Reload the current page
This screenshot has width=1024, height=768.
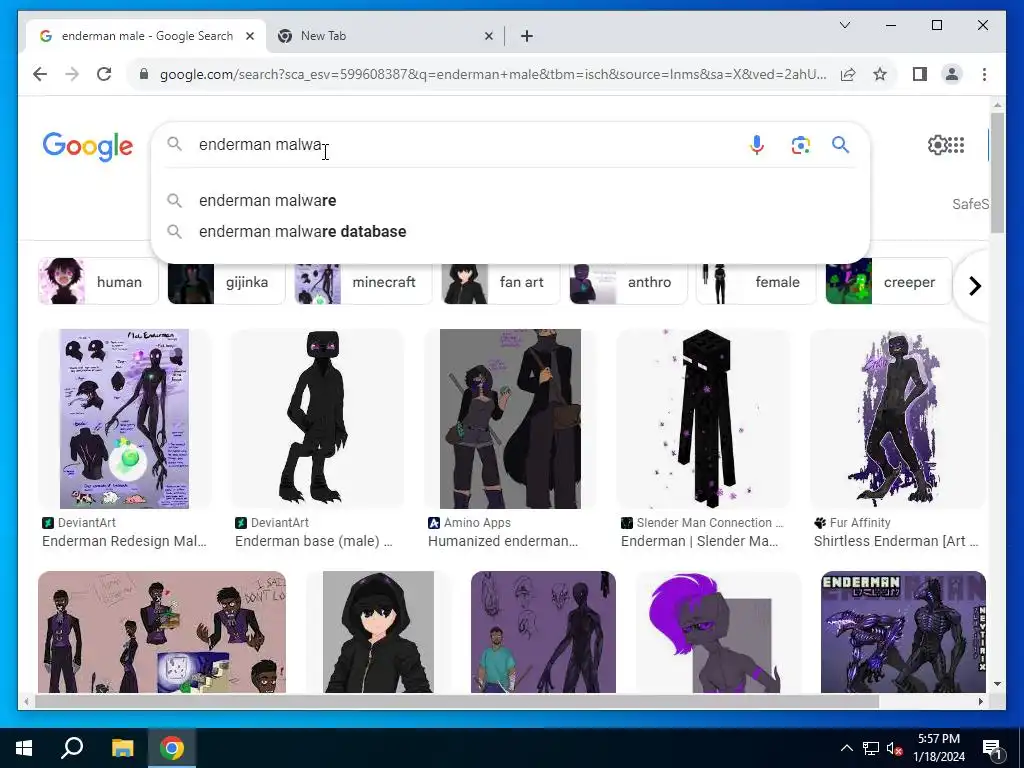pyautogui.click(x=104, y=74)
